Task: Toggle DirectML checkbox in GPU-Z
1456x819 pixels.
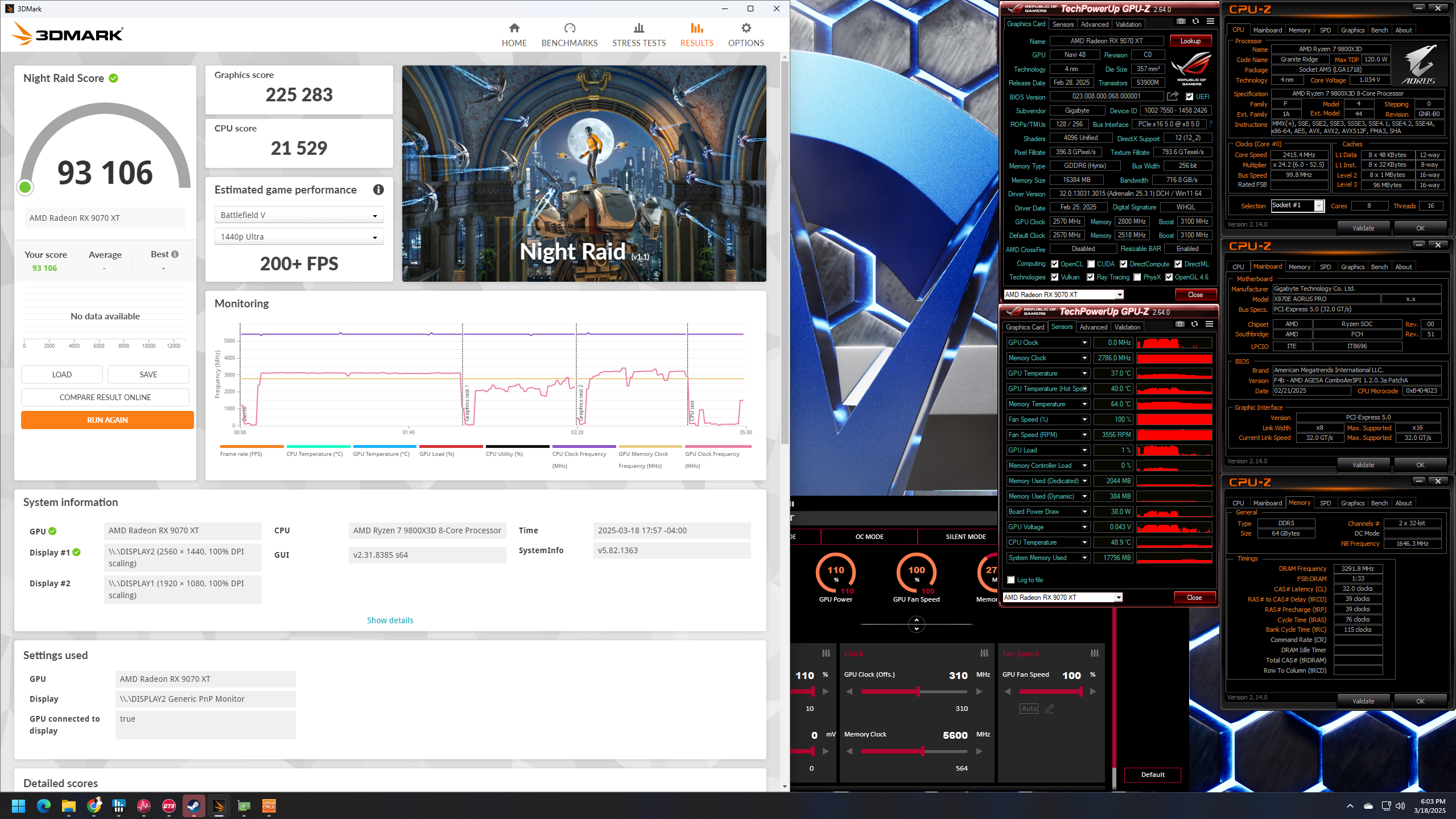Action: [x=1178, y=264]
